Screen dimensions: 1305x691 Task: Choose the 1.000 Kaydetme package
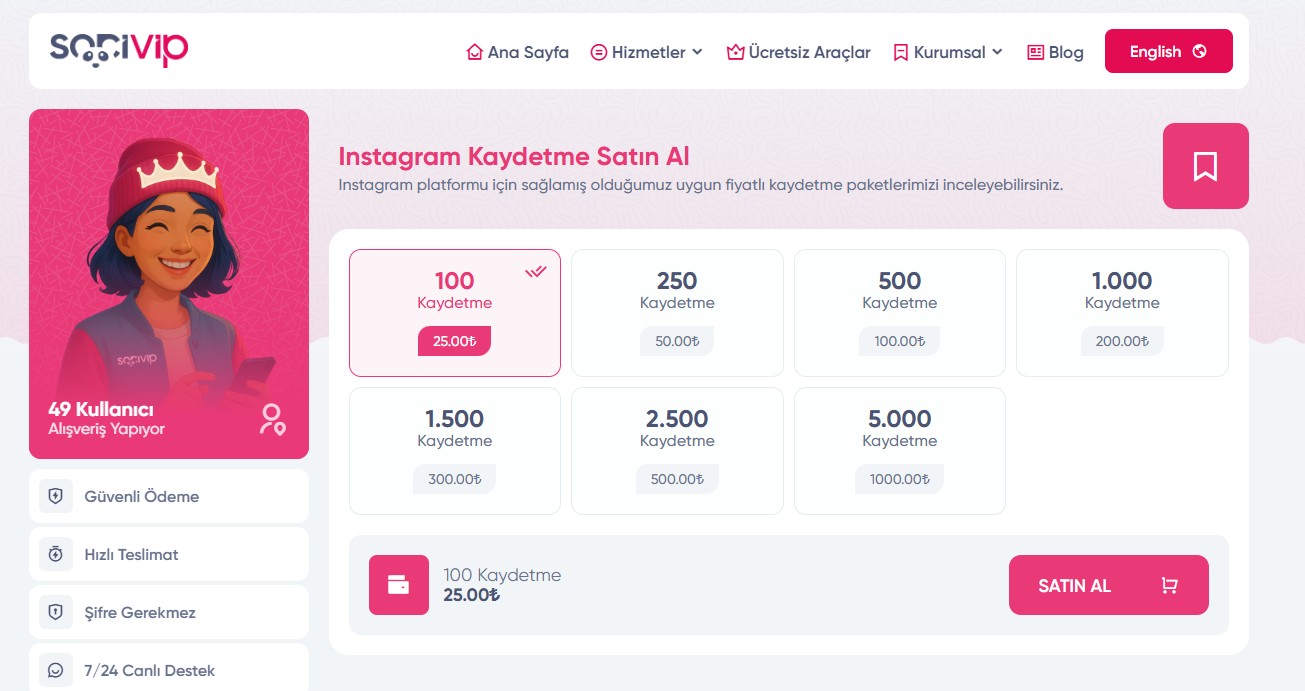[1122, 312]
